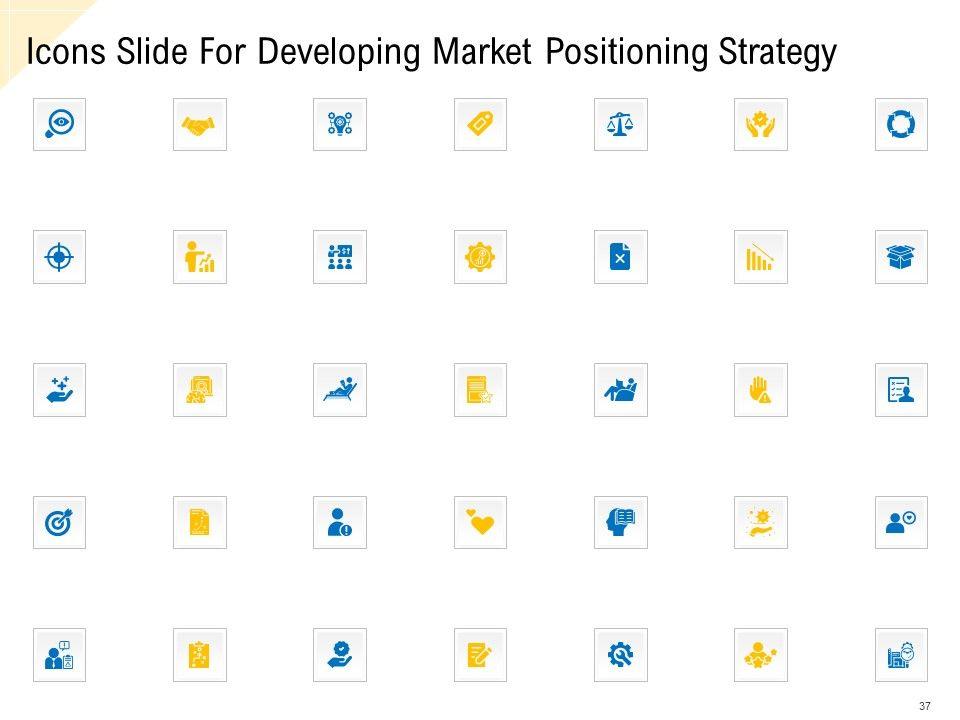The image size is (960, 720).
Task: Select the yellow hand warning icon
Action: click(x=761, y=389)
